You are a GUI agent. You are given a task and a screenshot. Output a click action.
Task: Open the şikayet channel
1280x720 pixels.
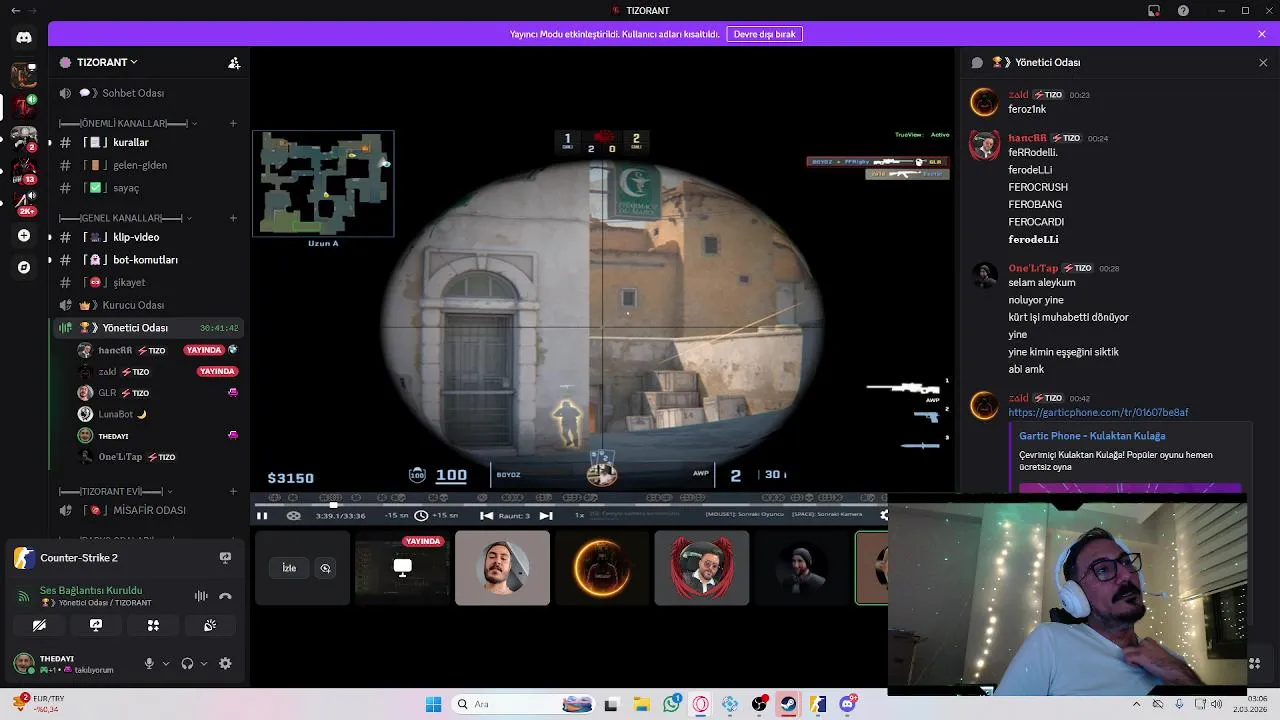[149, 283]
